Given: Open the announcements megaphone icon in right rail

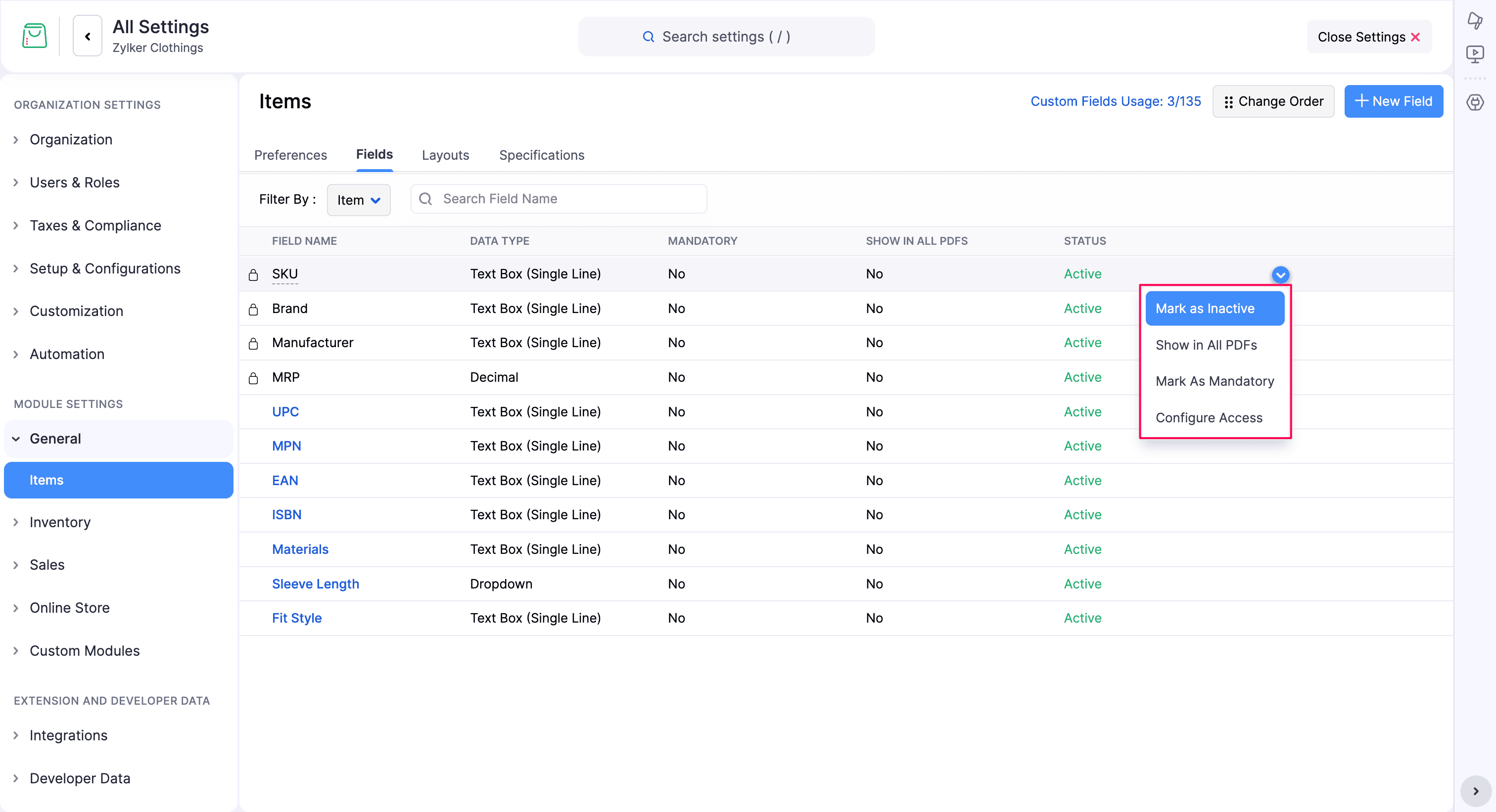Looking at the screenshot, I should point(1475,20).
